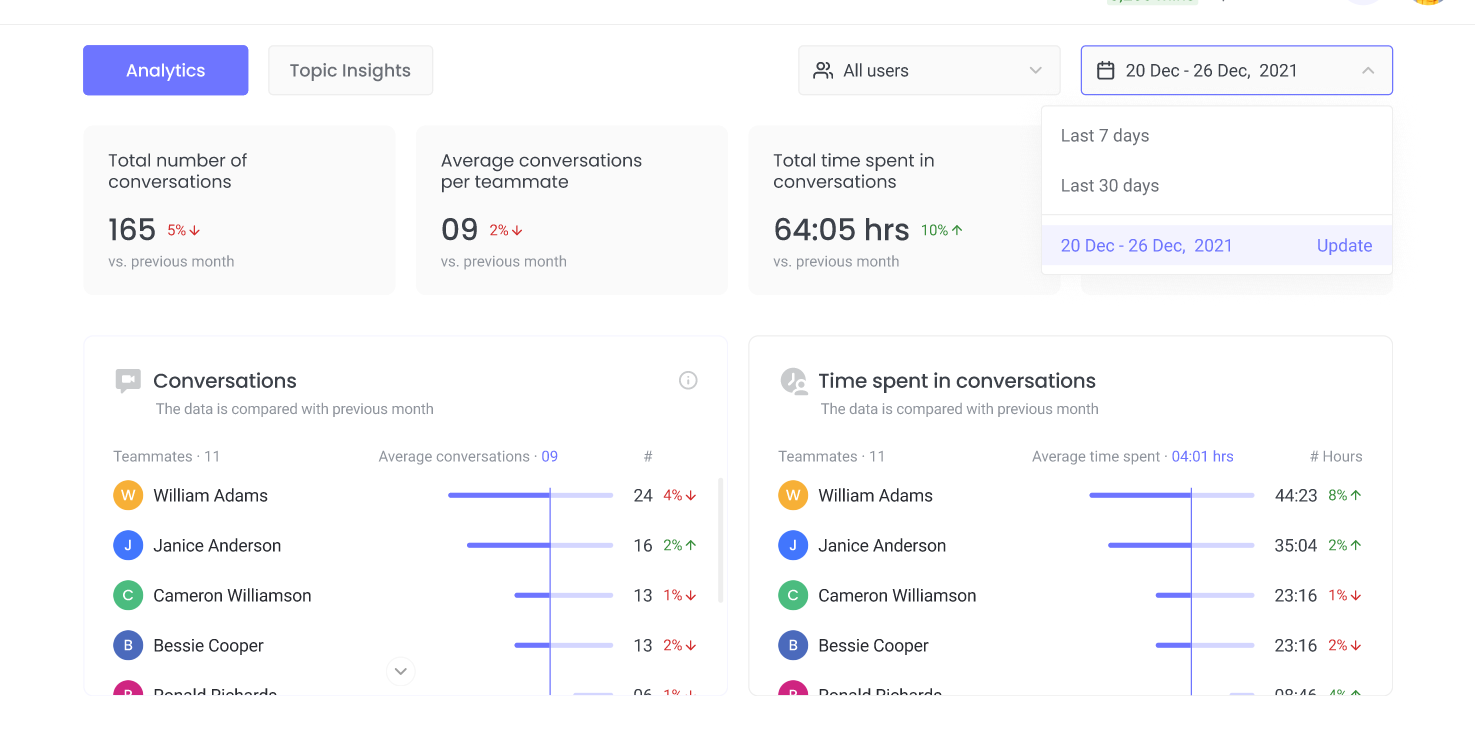1475x730 pixels.
Task: Click the calendar icon in the date picker
Action: [1106, 70]
